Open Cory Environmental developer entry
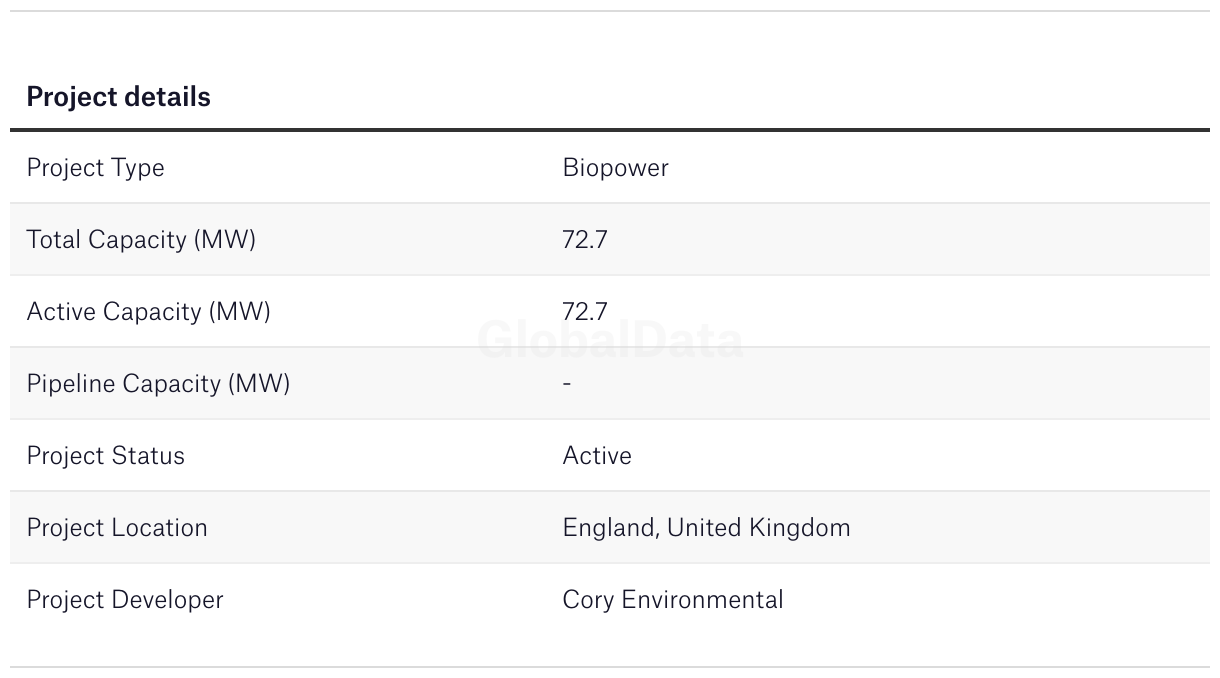 point(673,600)
